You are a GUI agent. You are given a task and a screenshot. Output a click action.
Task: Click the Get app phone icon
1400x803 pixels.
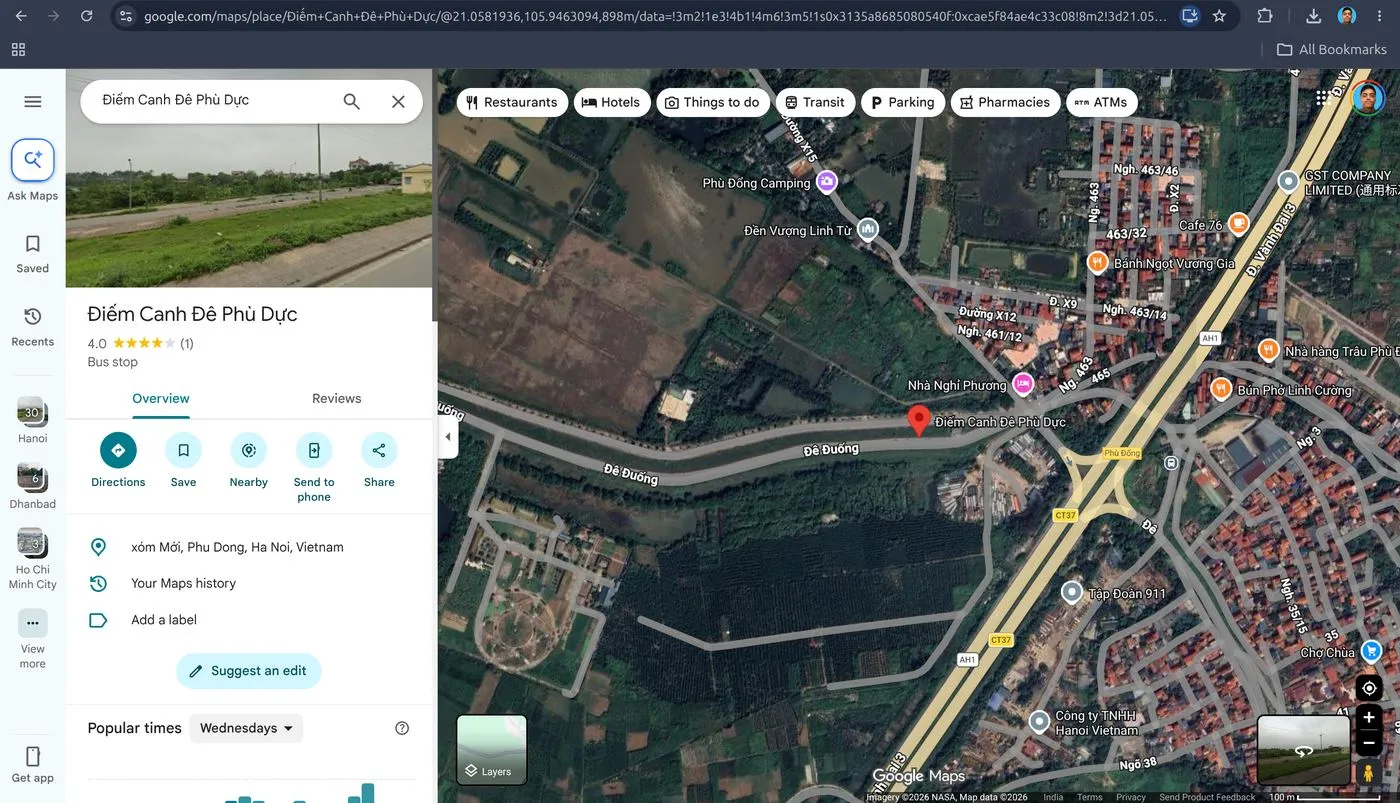[32, 756]
